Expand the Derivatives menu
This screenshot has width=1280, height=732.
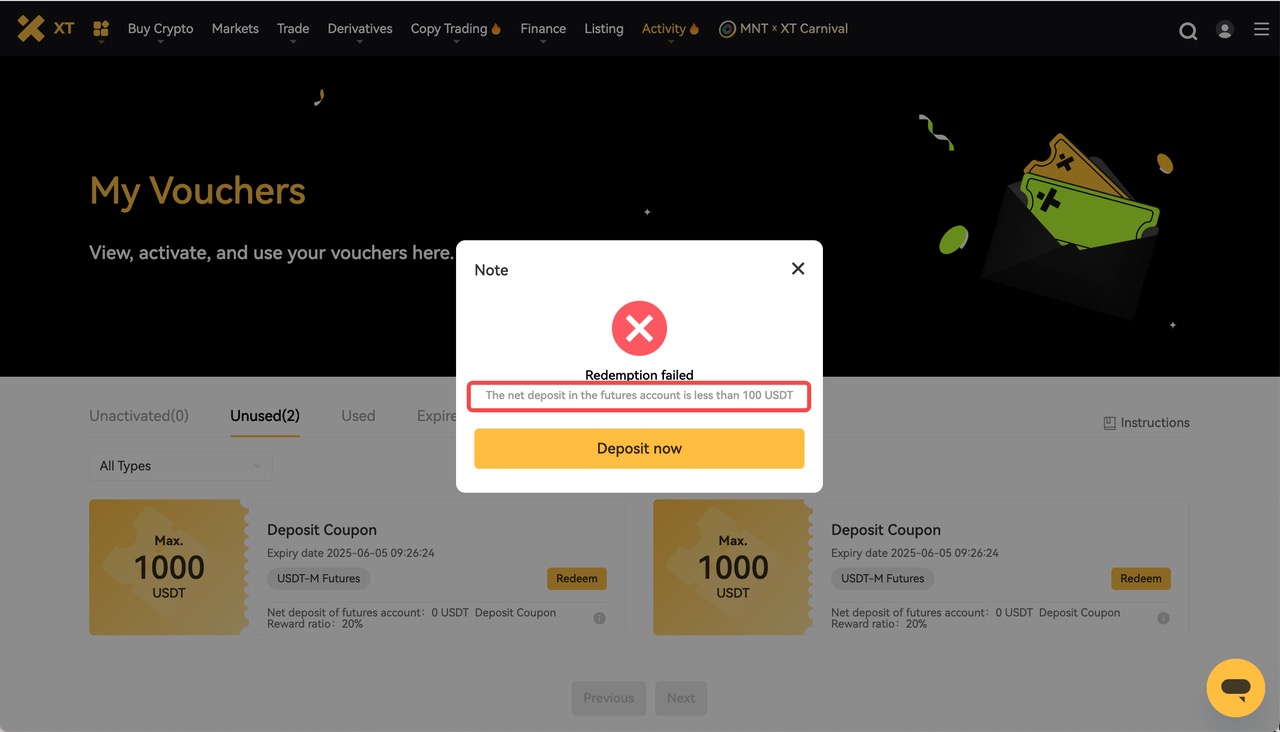[360, 29]
